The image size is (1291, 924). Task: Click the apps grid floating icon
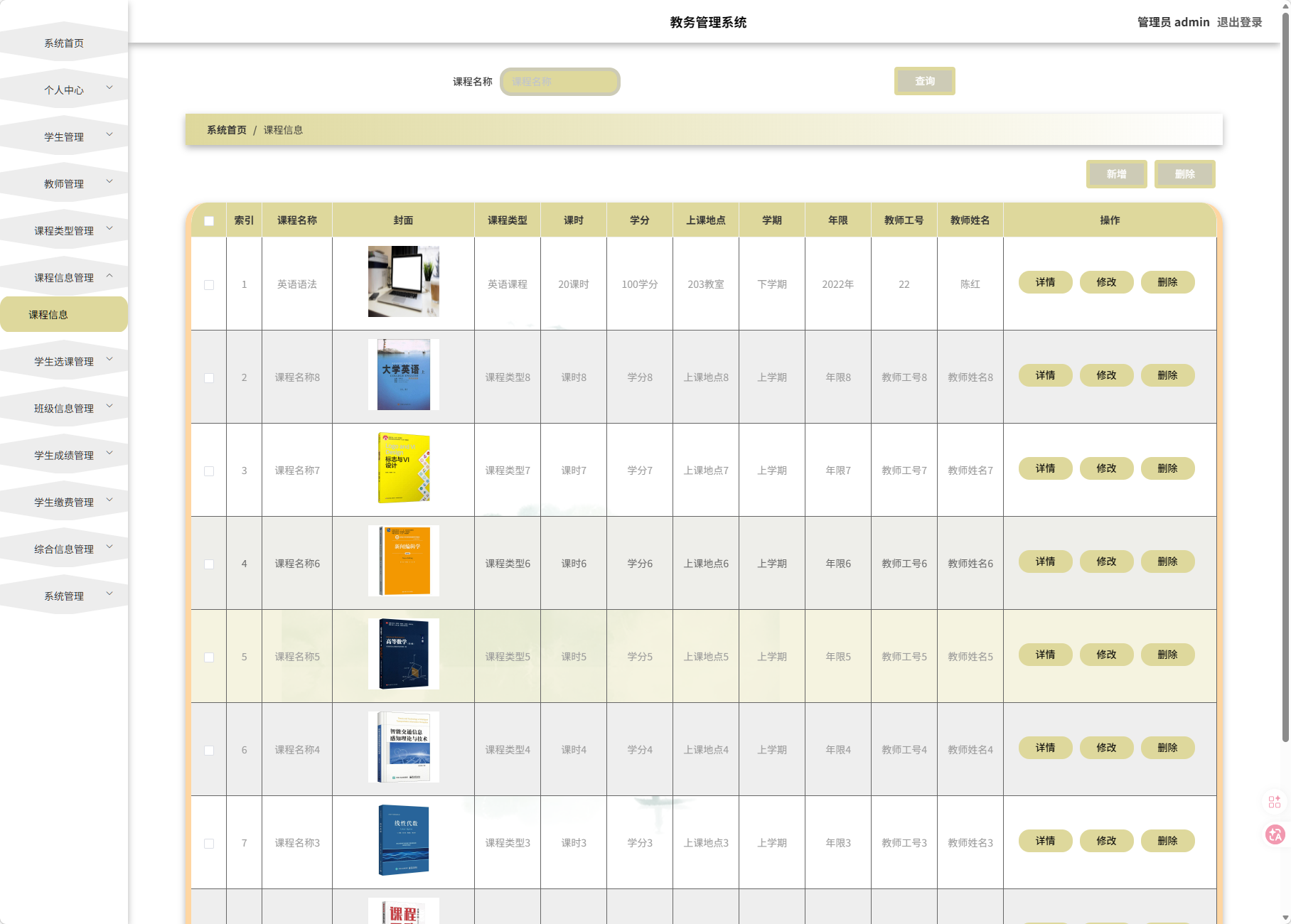(1275, 802)
